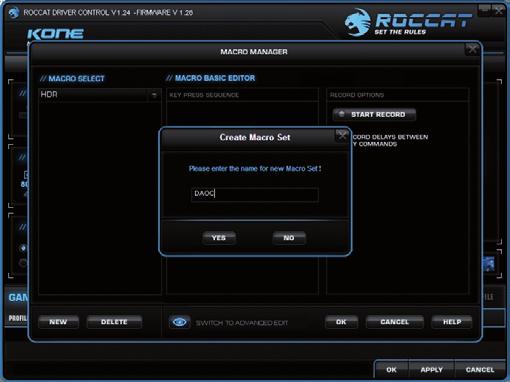Viewport: 510px width, 382px height.
Task: Click the 'KEY PRESS SEQUENCE' header
Action: pos(204,95)
